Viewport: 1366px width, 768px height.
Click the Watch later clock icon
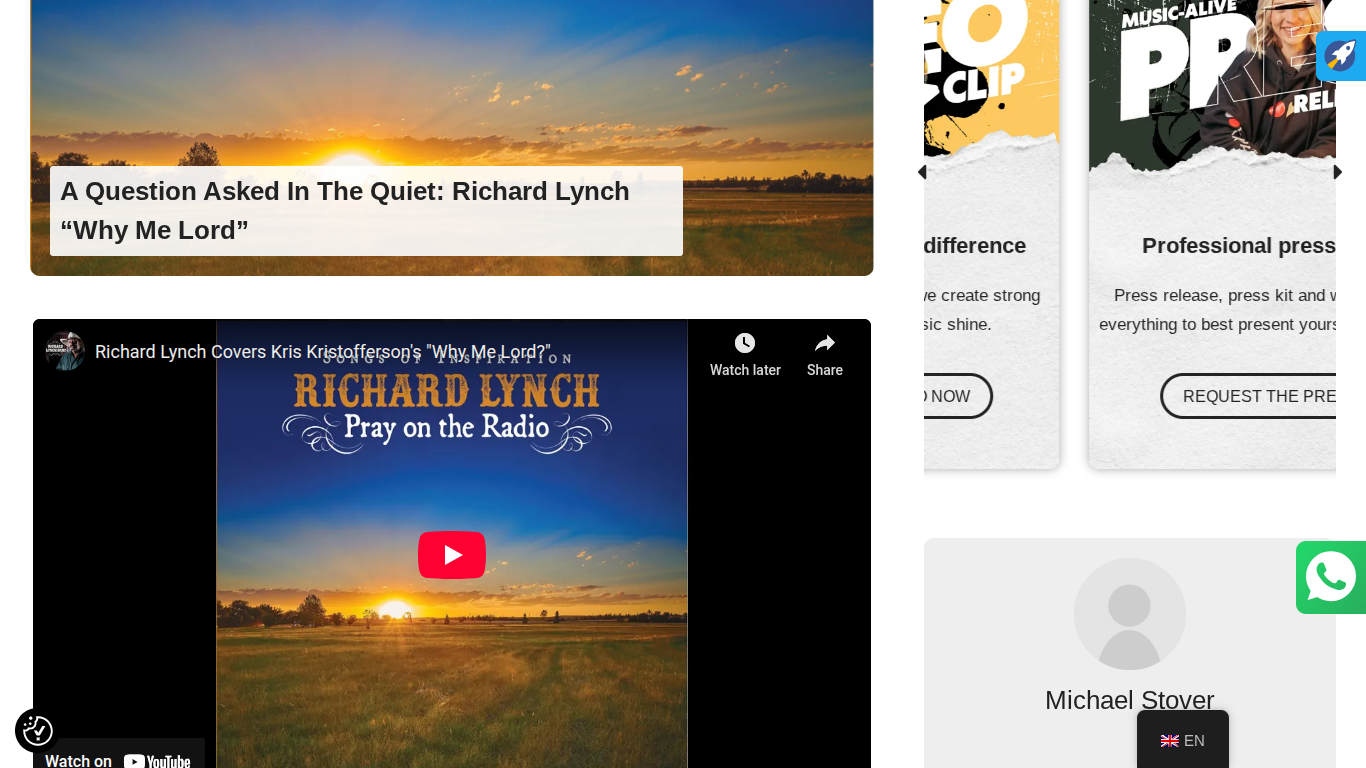745,343
